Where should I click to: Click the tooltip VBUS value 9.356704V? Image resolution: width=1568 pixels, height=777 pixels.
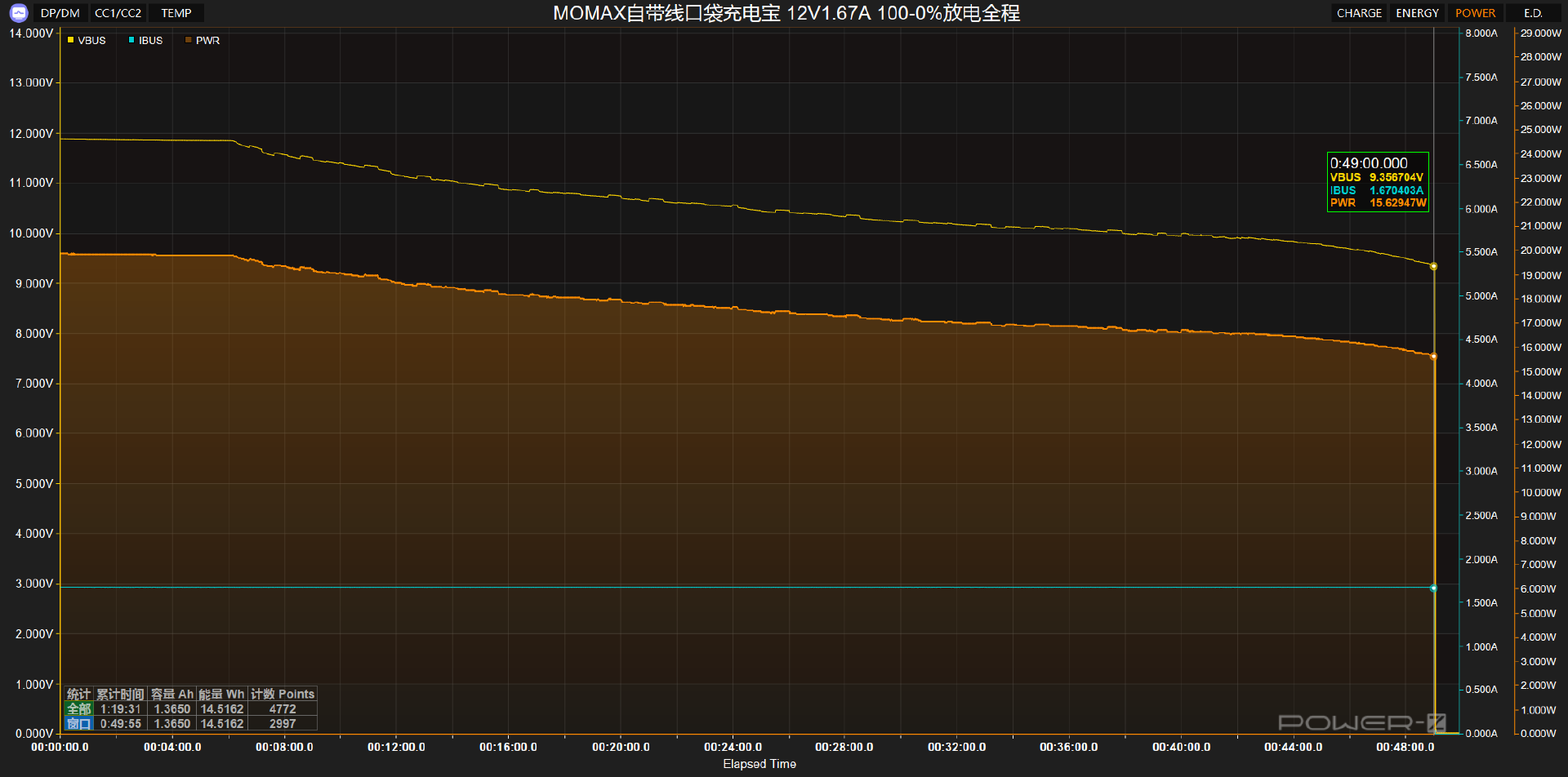click(x=1396, y=177)
